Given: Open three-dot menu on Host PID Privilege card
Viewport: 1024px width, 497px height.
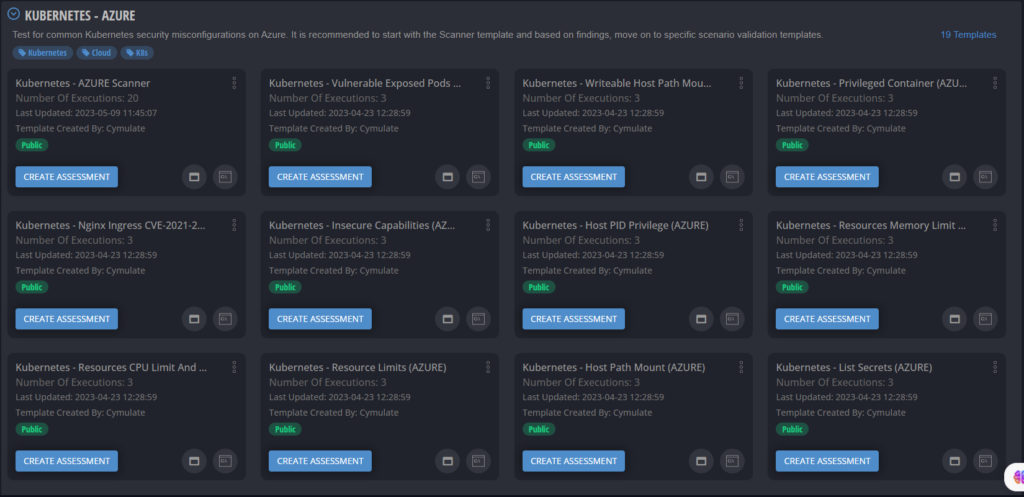Looking at the screenshot, I should [x=740, y=225].
